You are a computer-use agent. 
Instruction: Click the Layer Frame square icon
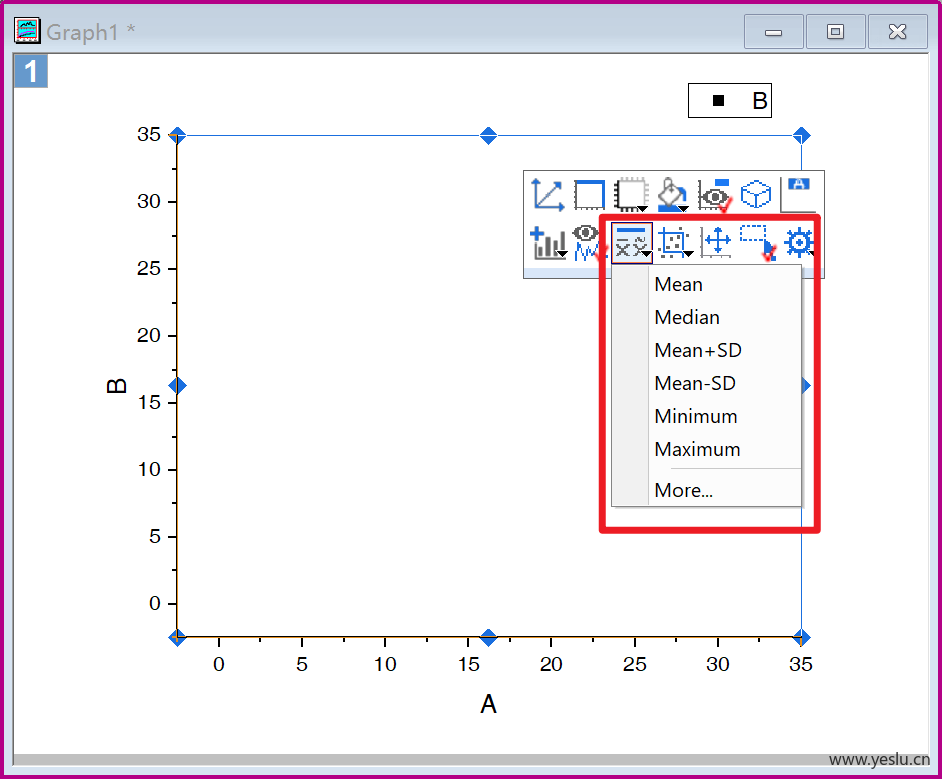(x=589, y=195)
